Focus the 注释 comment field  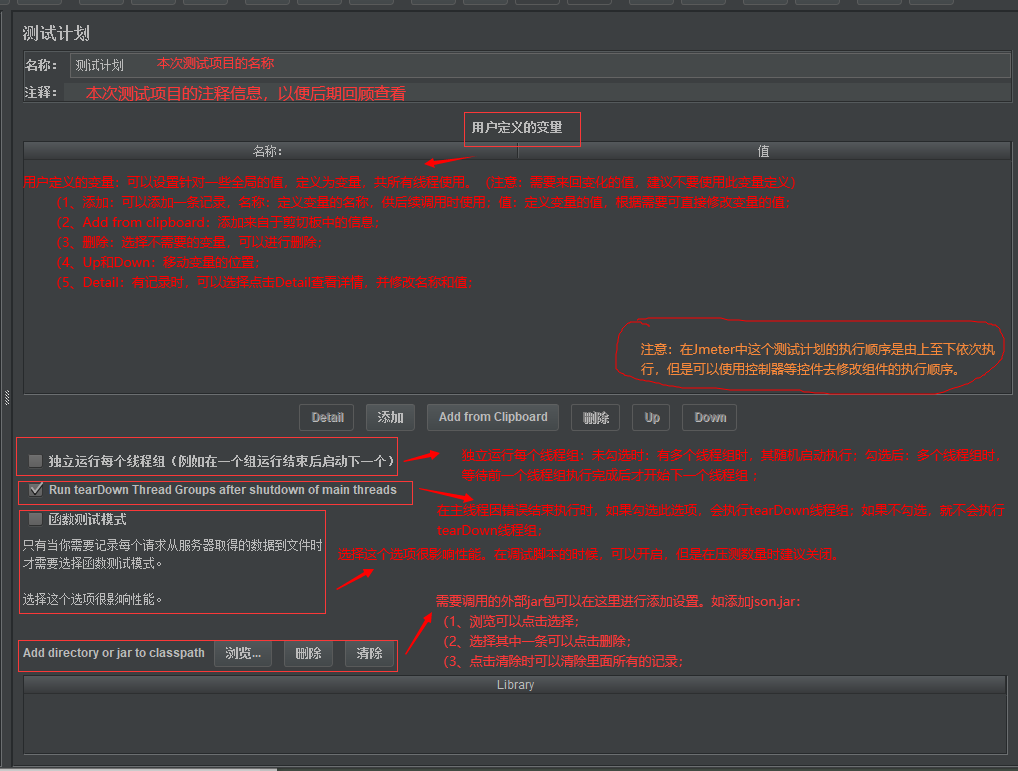[537, 92]
